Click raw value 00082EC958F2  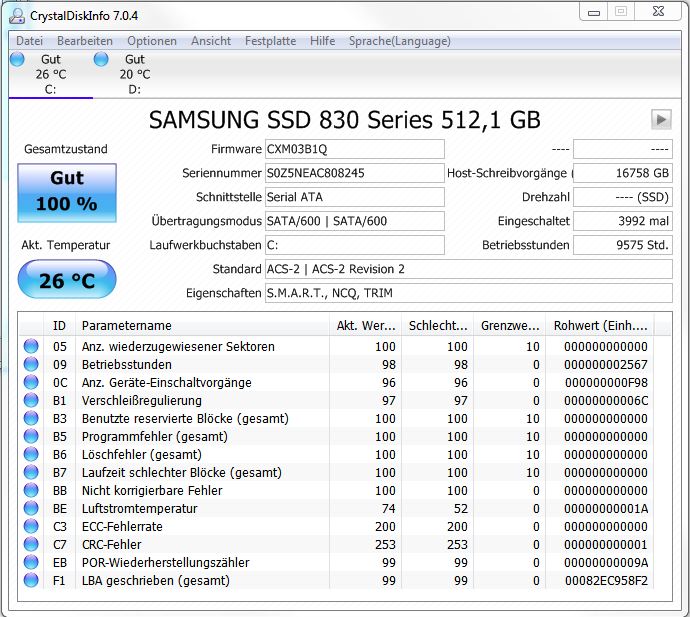[606, 580]
